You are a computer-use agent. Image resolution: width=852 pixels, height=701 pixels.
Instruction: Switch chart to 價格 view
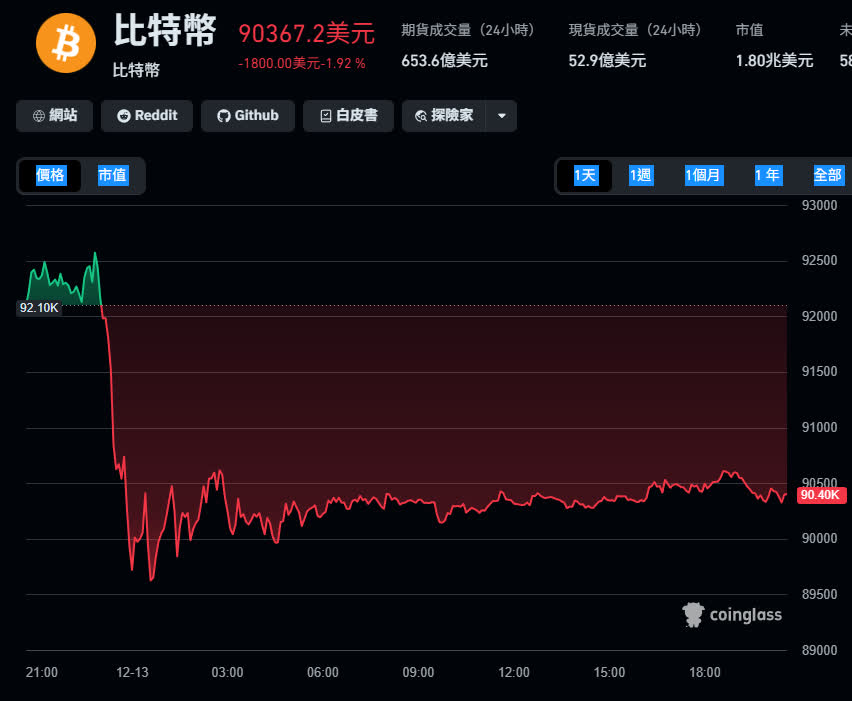(x=51, y=176)
